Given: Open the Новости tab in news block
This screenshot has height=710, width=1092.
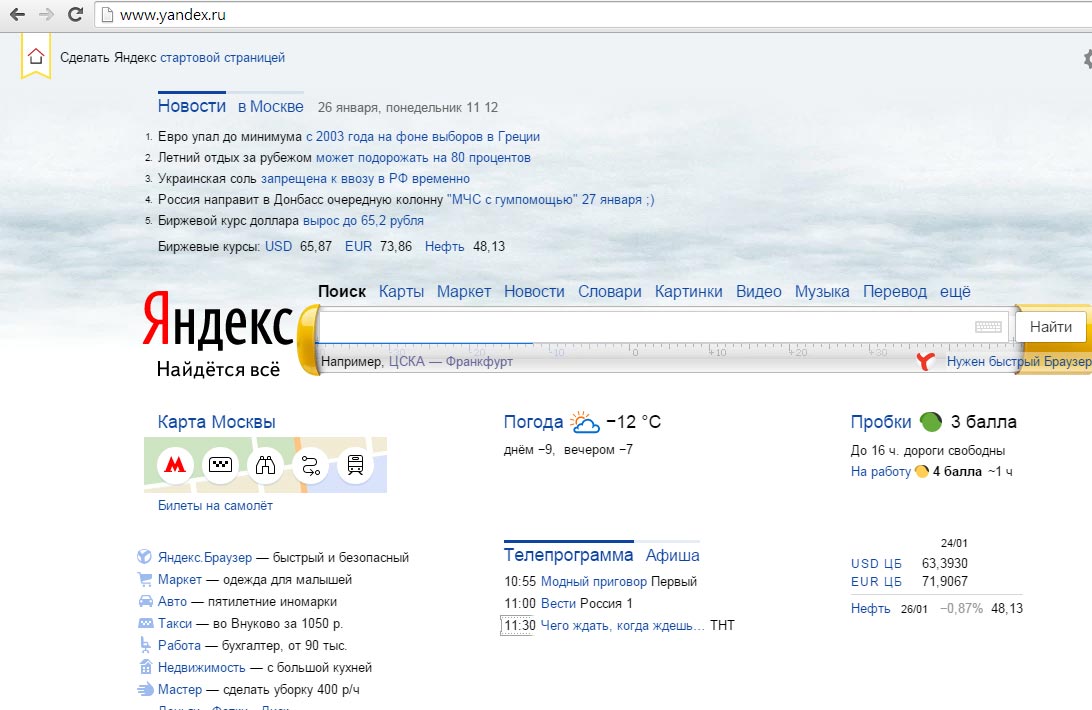Looking at the screenshot, I should point(192,106).
